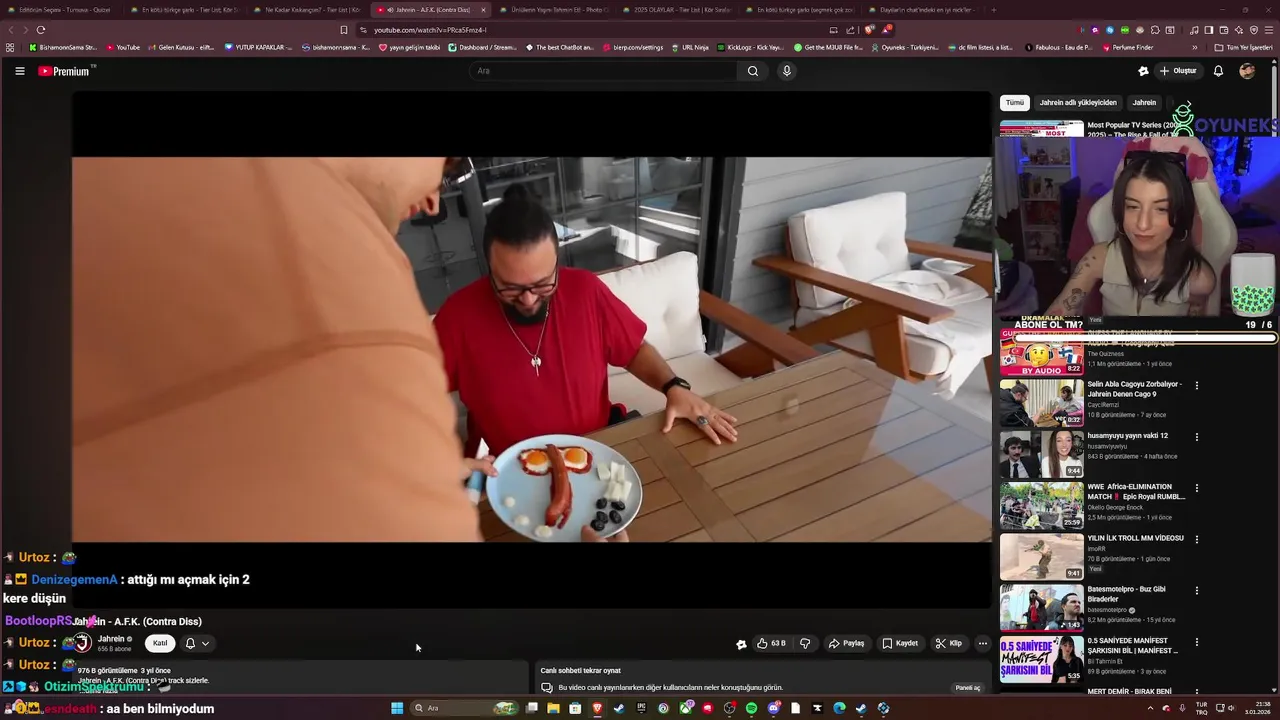The height and width of the screenshot is (720, 1280).
Task: Open 'Batesmotelpro - Buz Gibi Biraderler' thumbnail
Action: [x=1041, y=607]
